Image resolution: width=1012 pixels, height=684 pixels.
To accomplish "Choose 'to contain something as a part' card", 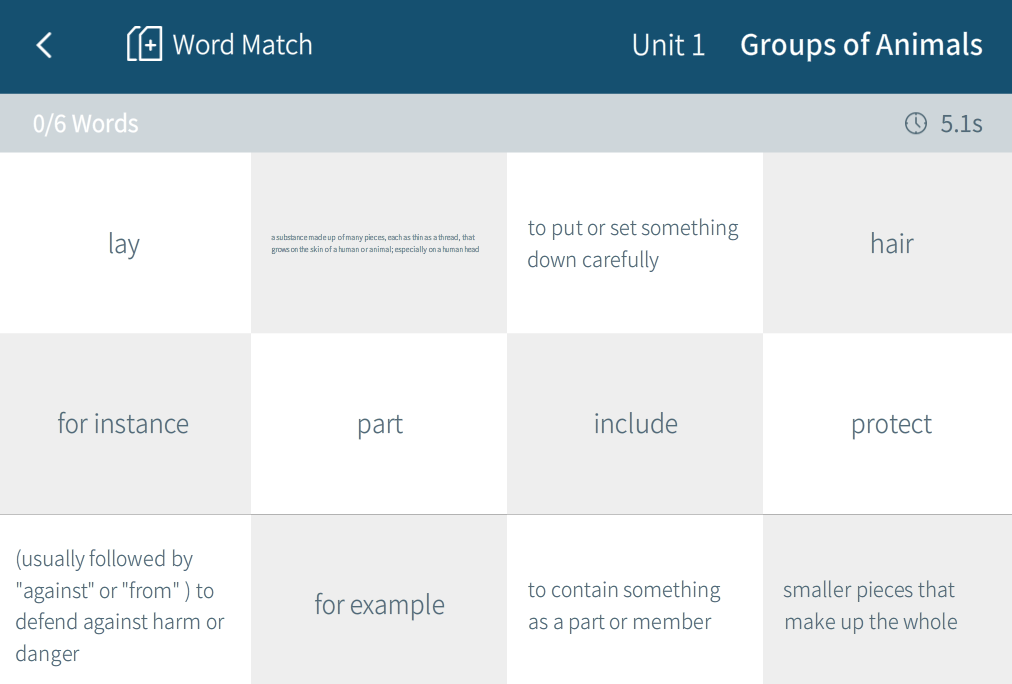I will 635,605.
